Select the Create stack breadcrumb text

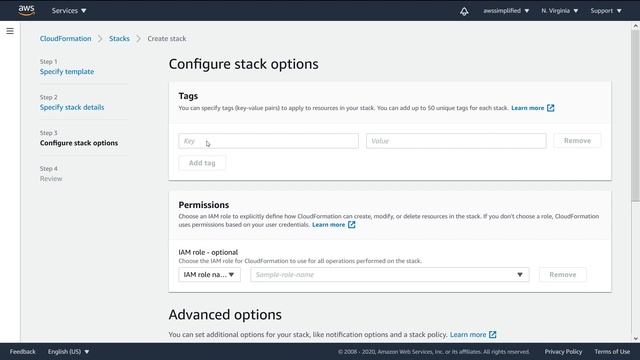point(167,38)
